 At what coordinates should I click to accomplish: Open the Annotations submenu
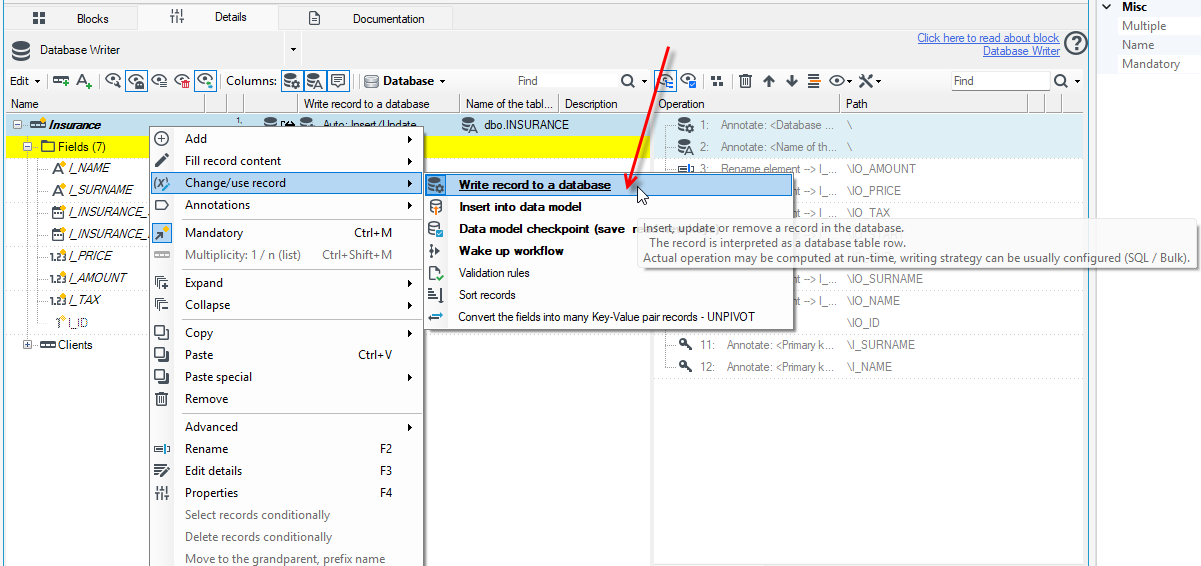pos(287,205)
